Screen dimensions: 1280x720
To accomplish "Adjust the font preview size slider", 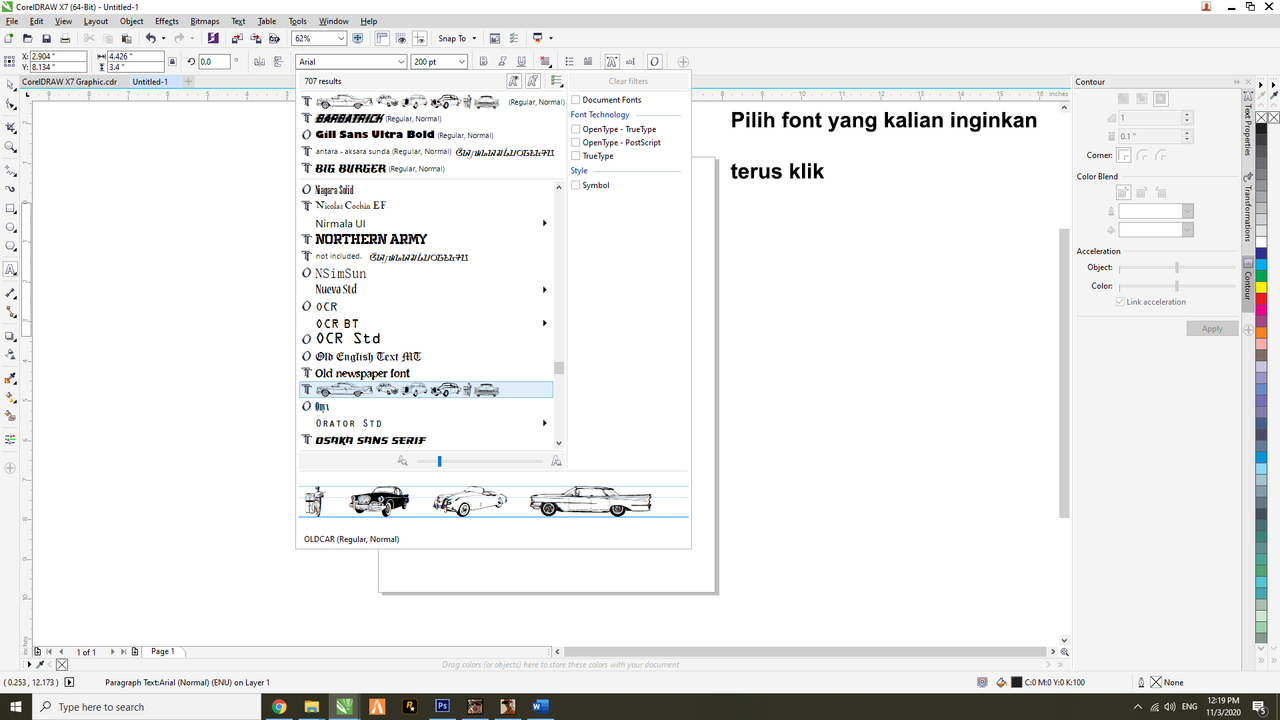I will [x=439, y=461].
